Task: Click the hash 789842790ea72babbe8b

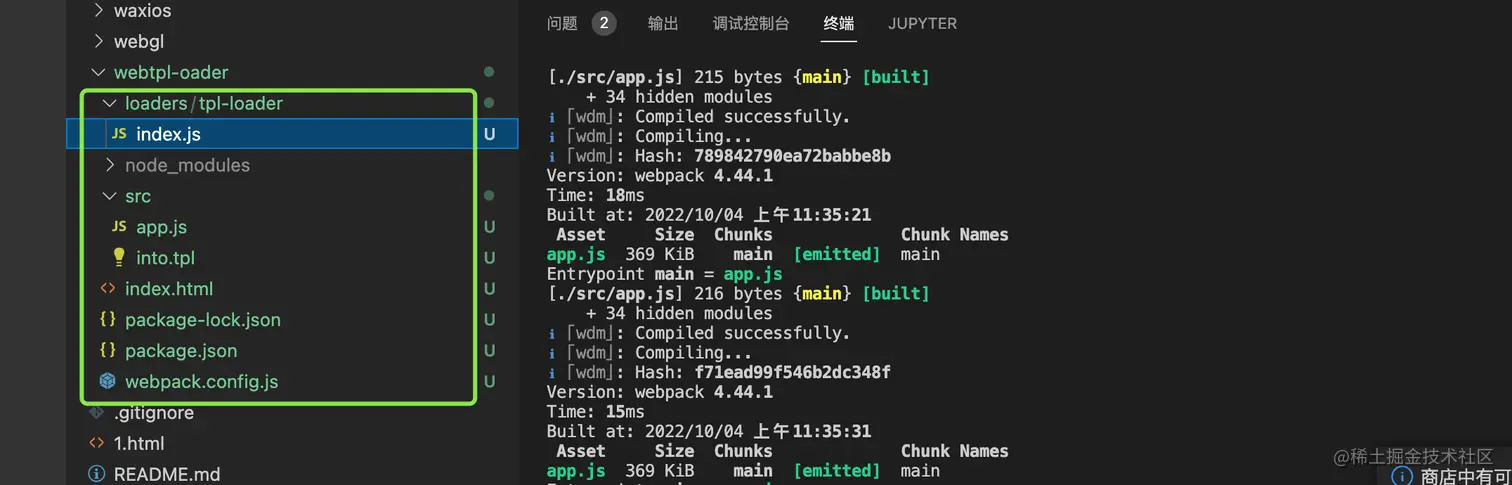Action: point(792,156)
